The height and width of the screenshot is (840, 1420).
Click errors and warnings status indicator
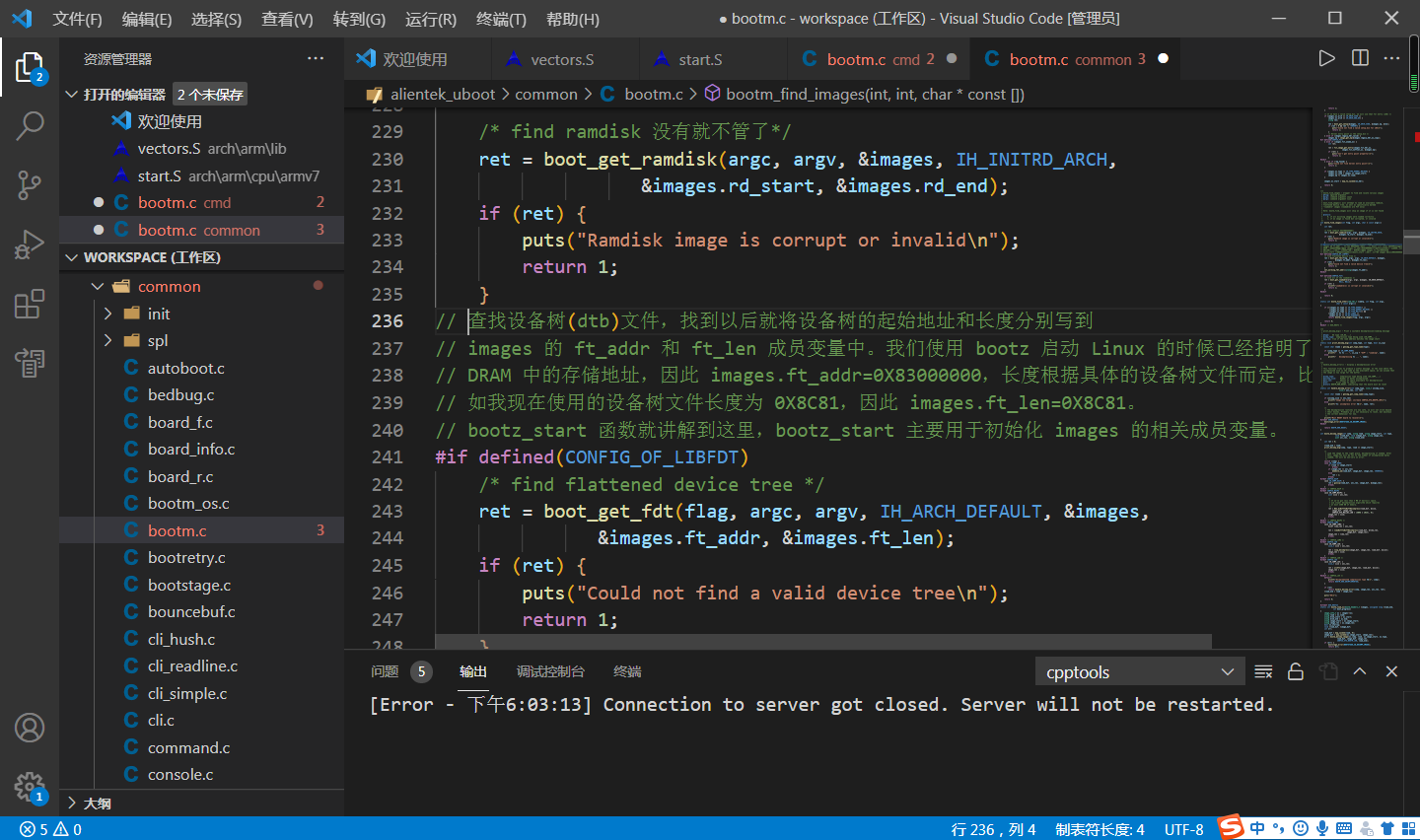click(x=50, y=829)
